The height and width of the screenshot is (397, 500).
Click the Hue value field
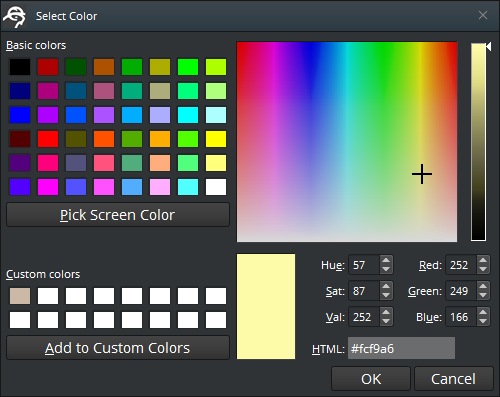tap(364, 265)
